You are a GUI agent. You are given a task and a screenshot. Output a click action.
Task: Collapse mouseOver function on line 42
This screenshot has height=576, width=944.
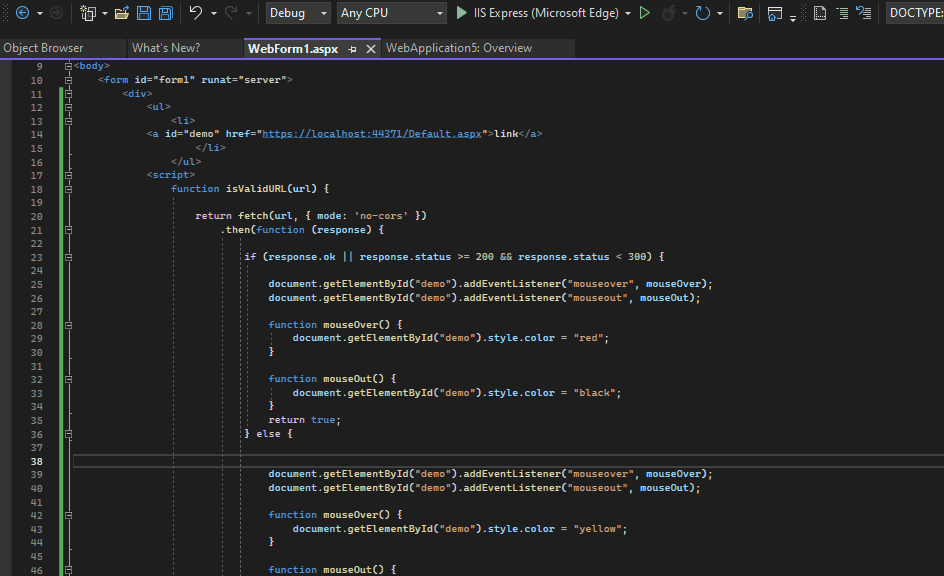[x=68, y=515]
